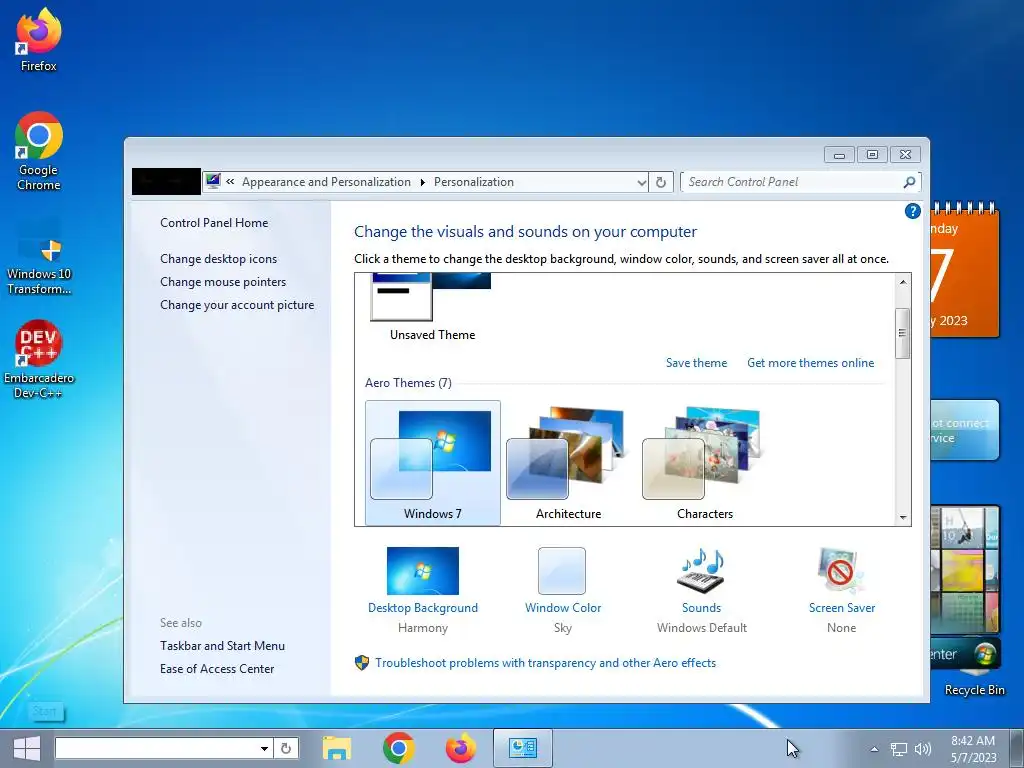
Task: Click Get more themes online
Action: 810,363
